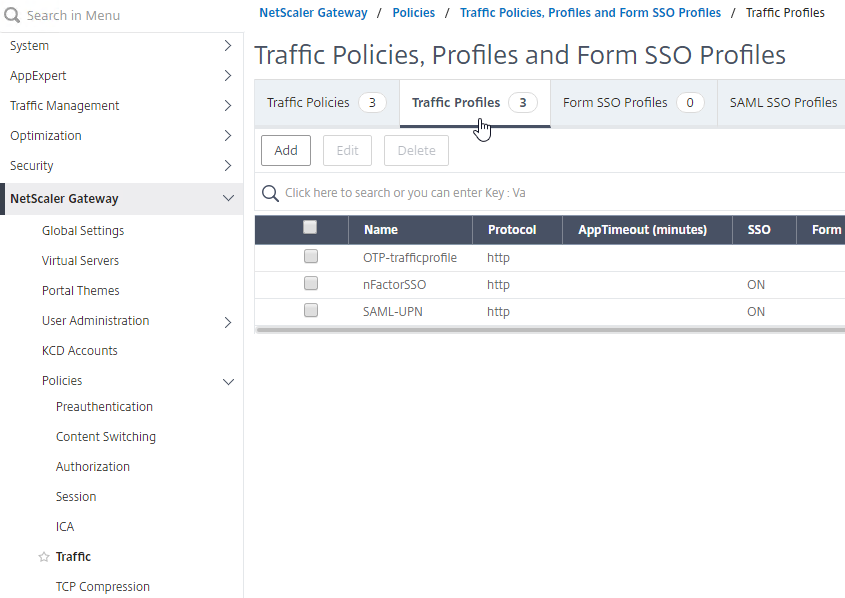Open ICA policies item
845x598 pixels.
pyautogui.click(x=65, y=527)
